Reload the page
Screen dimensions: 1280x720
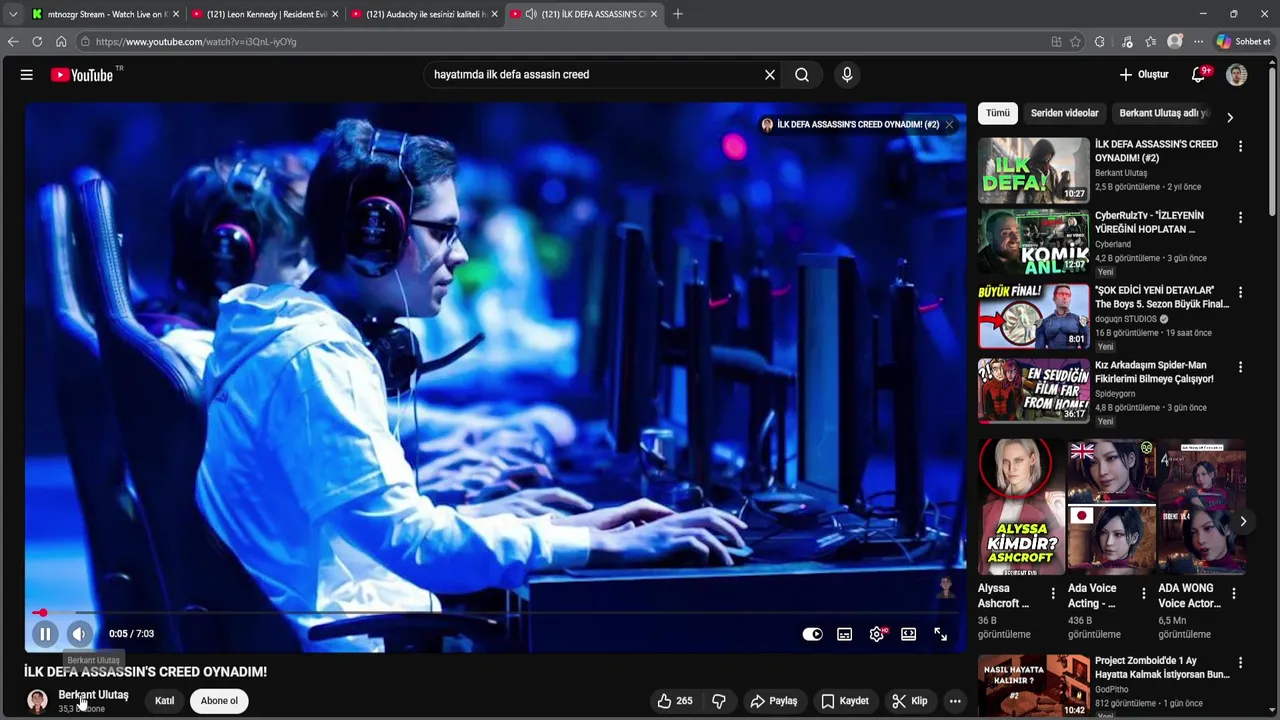coord(37,42)
